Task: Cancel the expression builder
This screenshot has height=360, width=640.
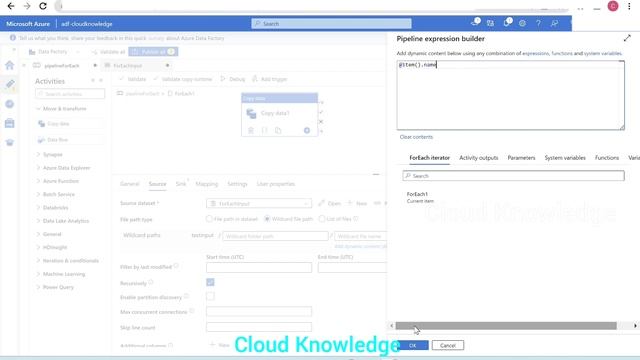Action: click(448, 345)
